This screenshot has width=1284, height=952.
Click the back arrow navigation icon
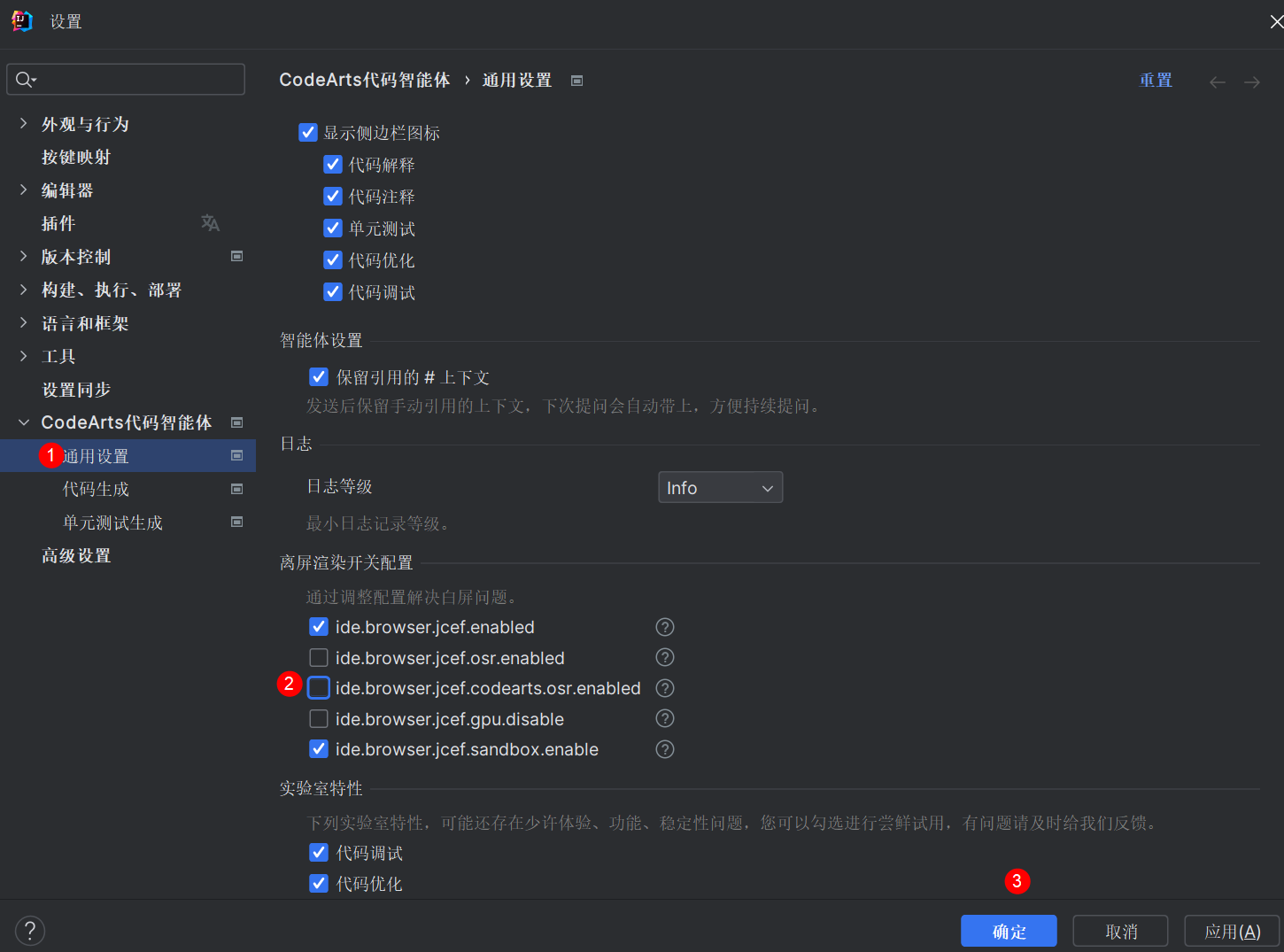[x=1218, y=82]
